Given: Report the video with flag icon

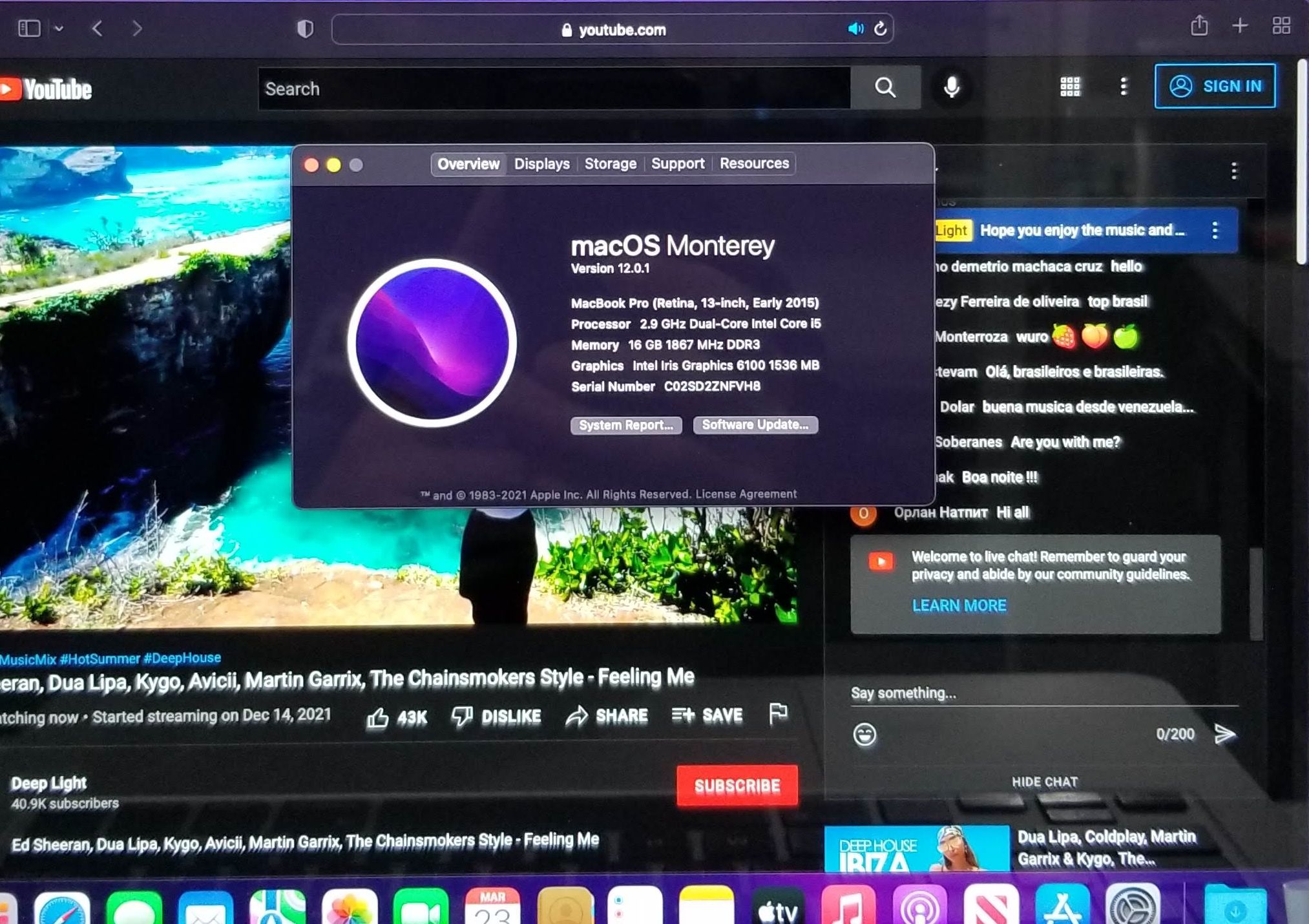Looking at the screenshot, I should tap(779, 713).
